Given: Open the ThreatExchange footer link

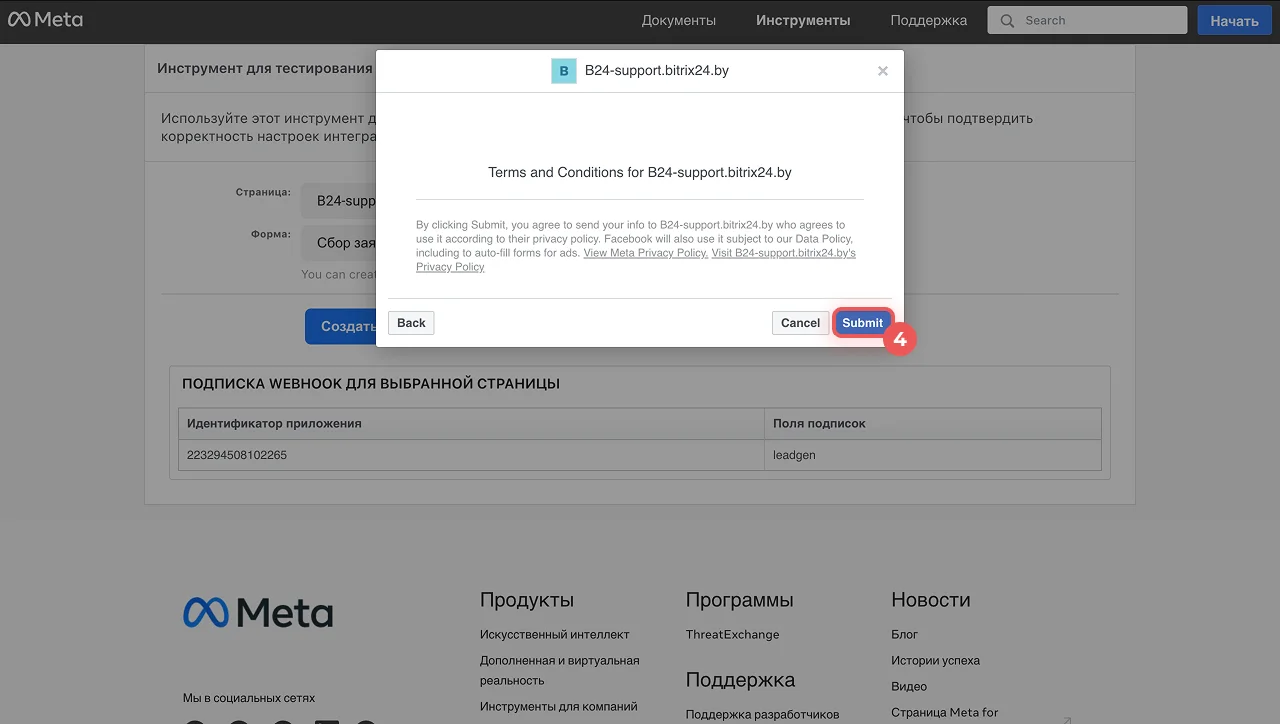Looking at the screenshot, I should click(732, 634).
